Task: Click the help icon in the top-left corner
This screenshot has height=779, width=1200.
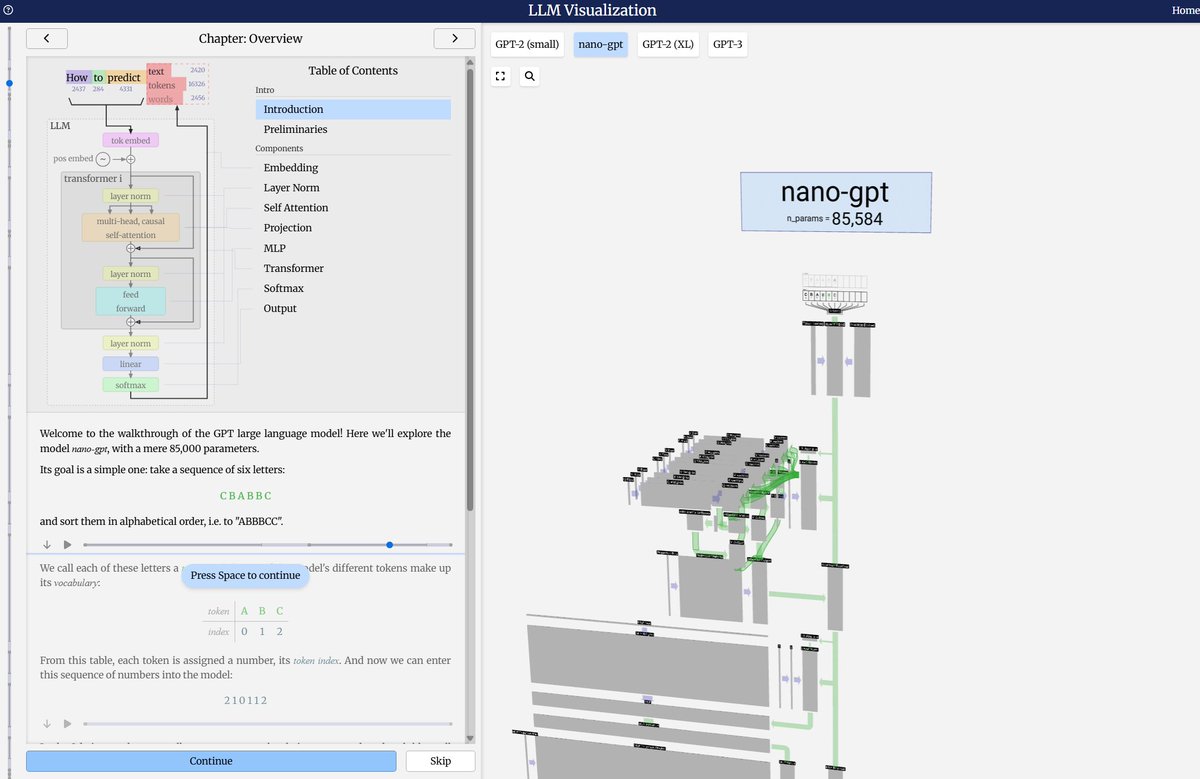Action: tap(7, 10)
